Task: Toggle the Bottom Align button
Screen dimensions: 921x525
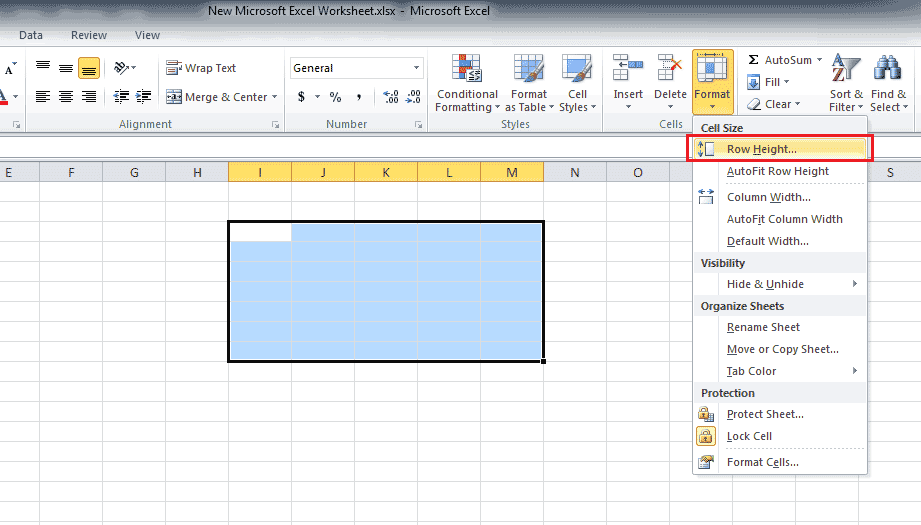Action: click(89, 68)
